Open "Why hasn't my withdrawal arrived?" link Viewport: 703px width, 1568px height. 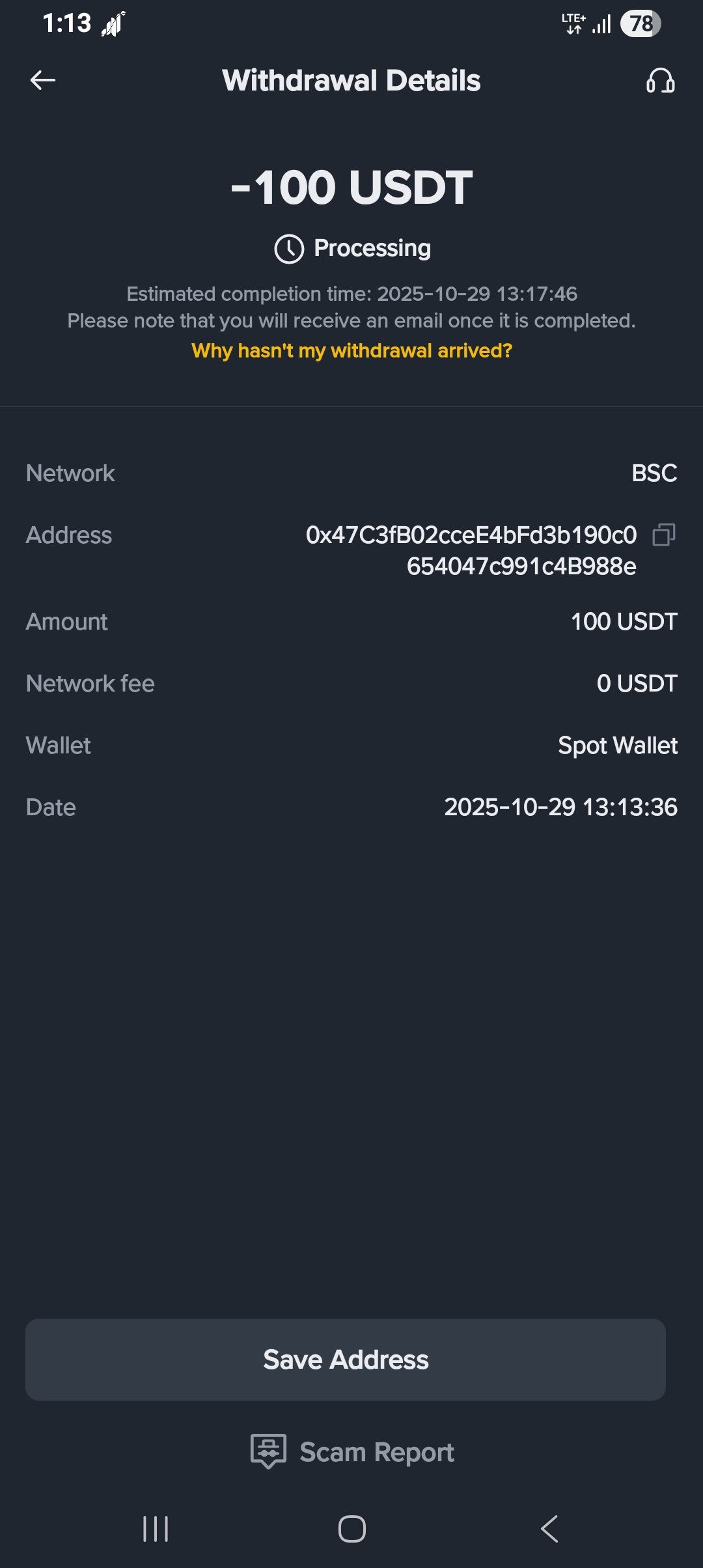coord(351,351)
